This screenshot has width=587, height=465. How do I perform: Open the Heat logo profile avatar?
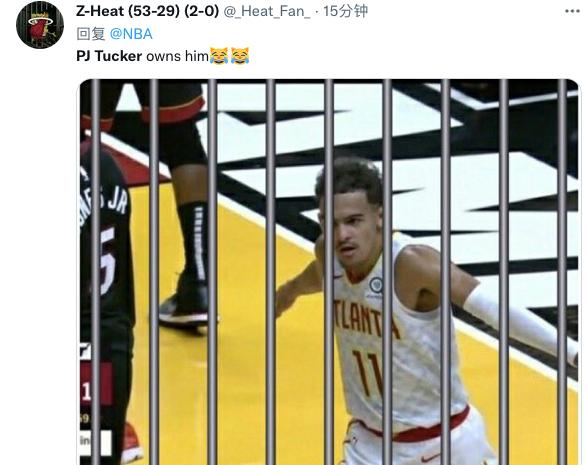pyautogui.click(x=40, y=25)
